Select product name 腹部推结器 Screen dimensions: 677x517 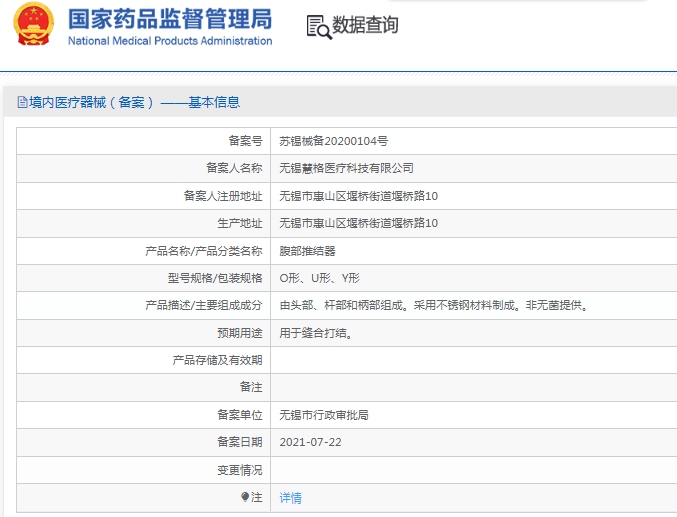(307, 251)
